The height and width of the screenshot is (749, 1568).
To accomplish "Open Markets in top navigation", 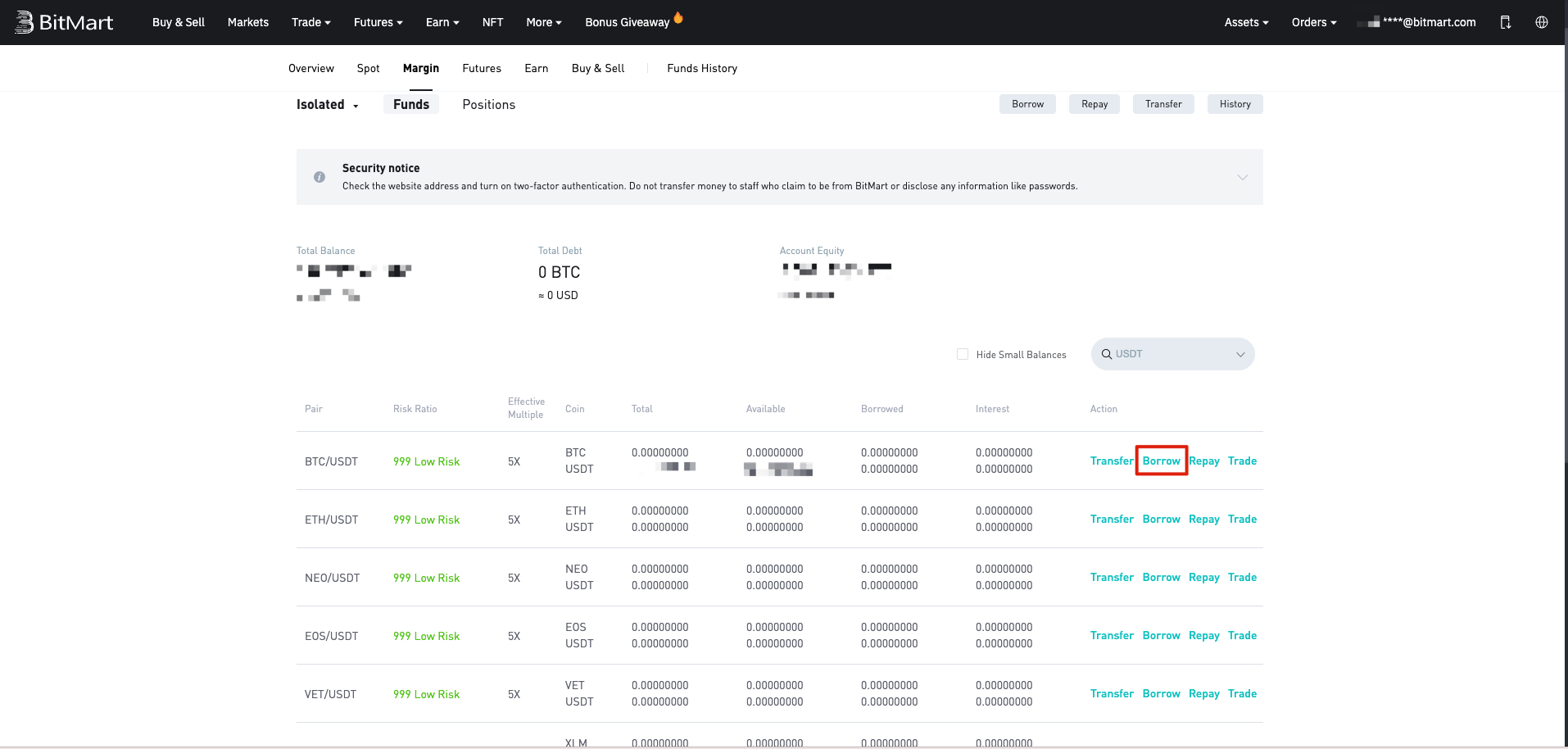I will (248, 22).
